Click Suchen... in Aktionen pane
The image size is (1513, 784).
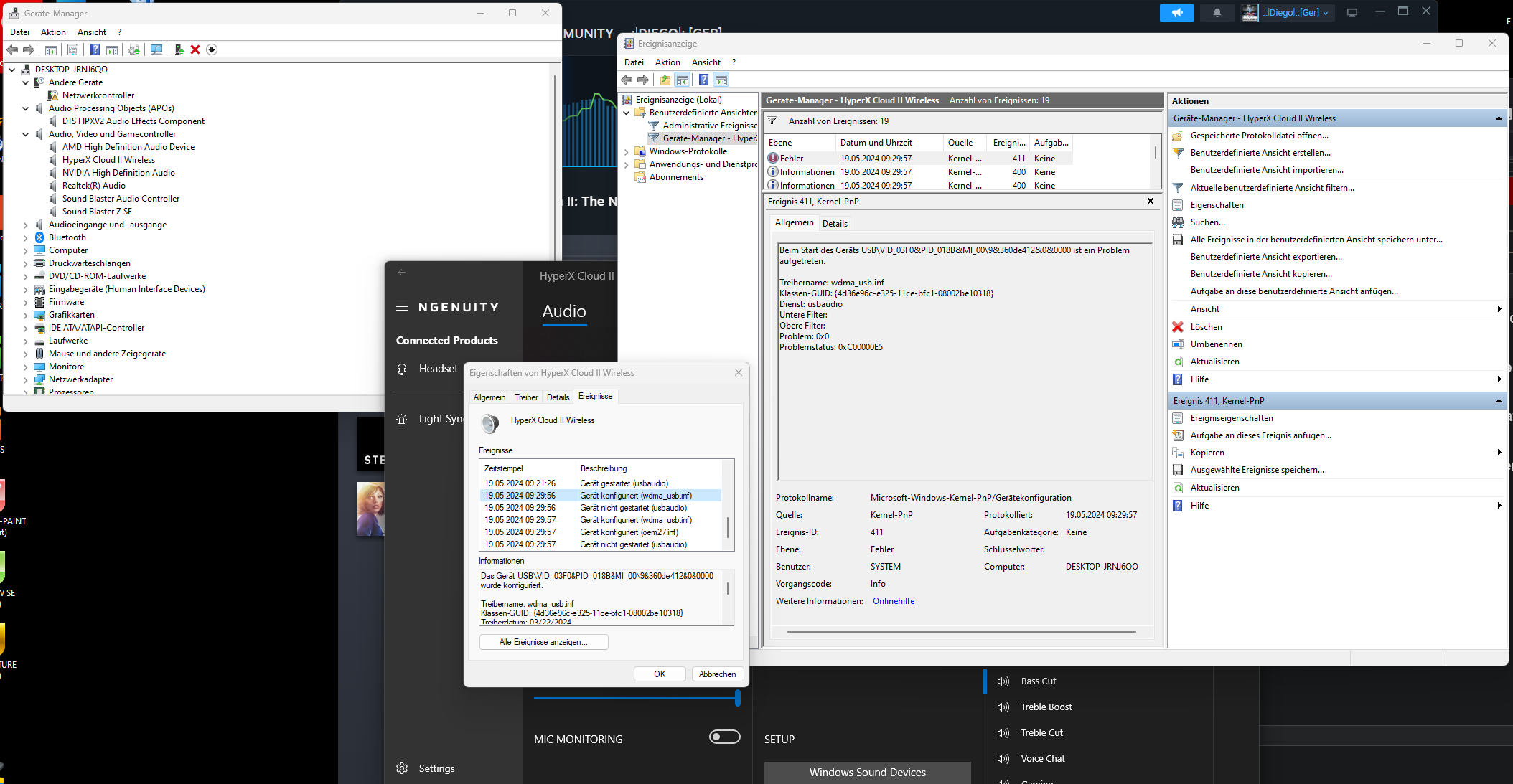pyautogui.click(x=1207, y=222)
